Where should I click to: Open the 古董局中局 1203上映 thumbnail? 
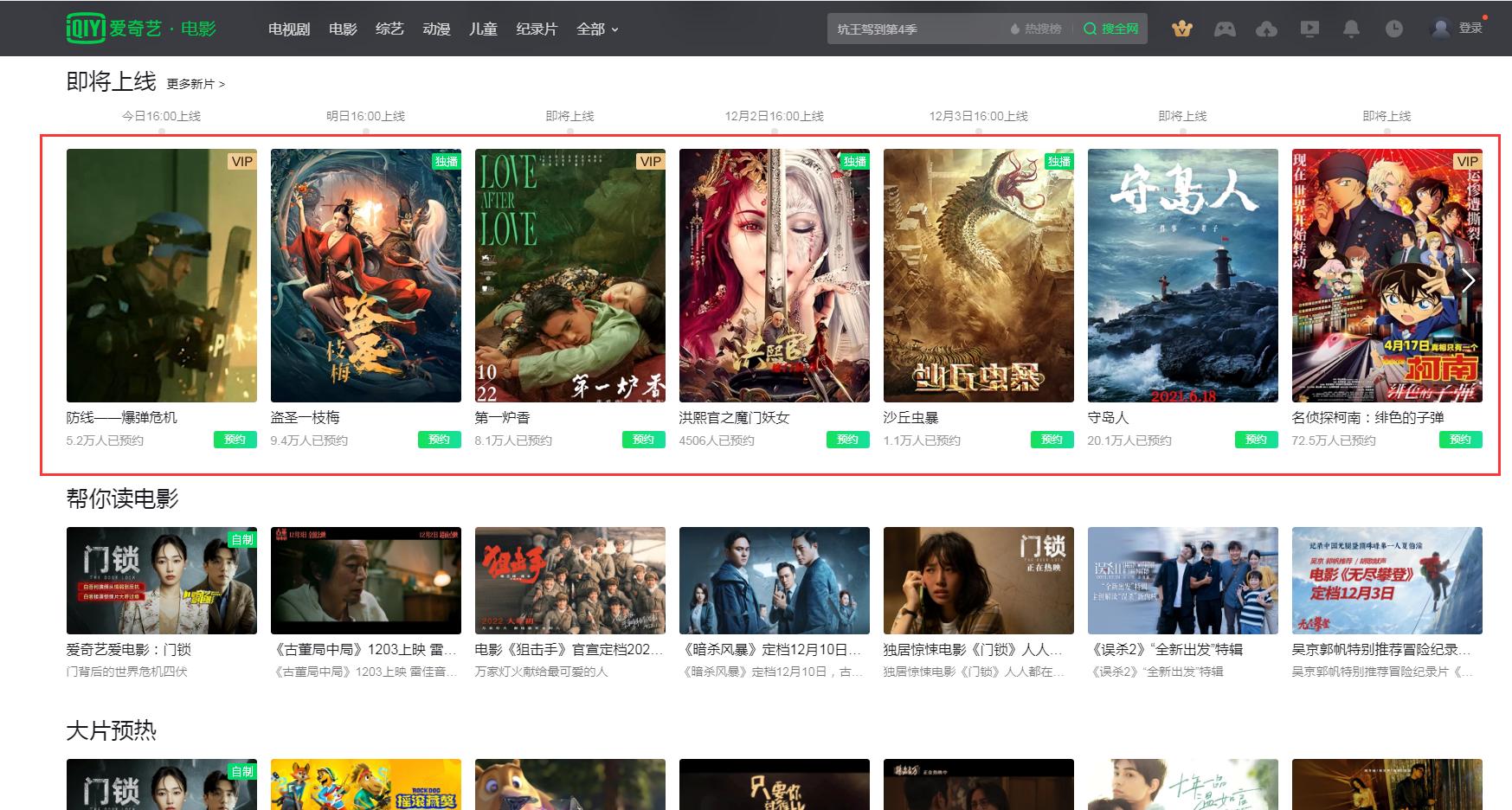(366, 581)
